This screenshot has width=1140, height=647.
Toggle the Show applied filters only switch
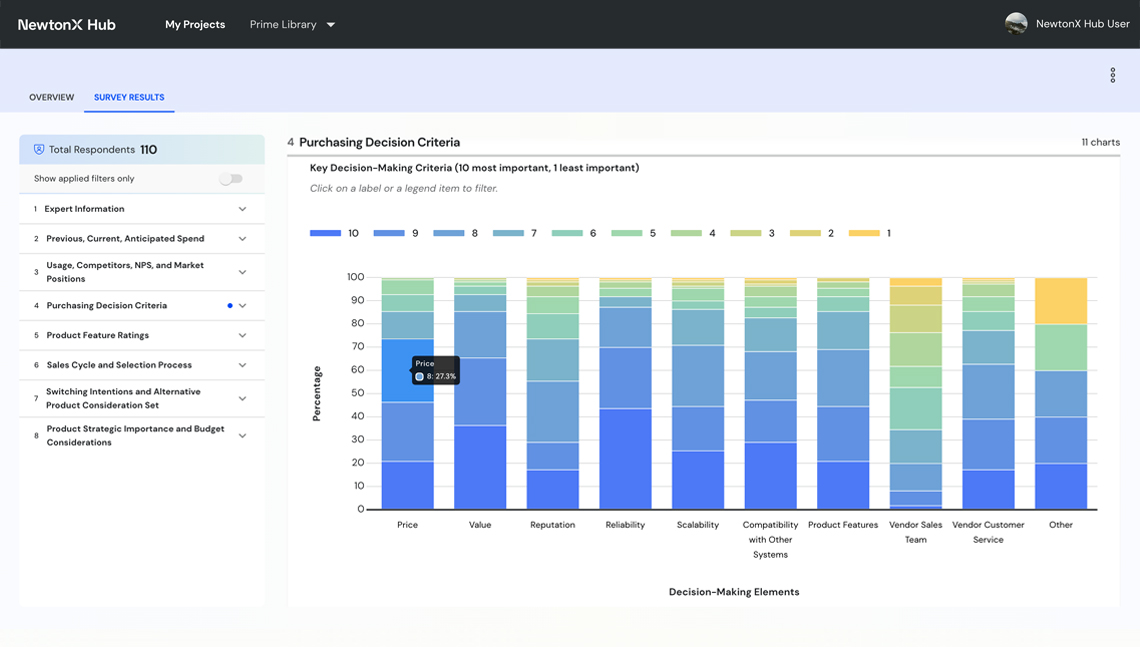pos(231,179)
